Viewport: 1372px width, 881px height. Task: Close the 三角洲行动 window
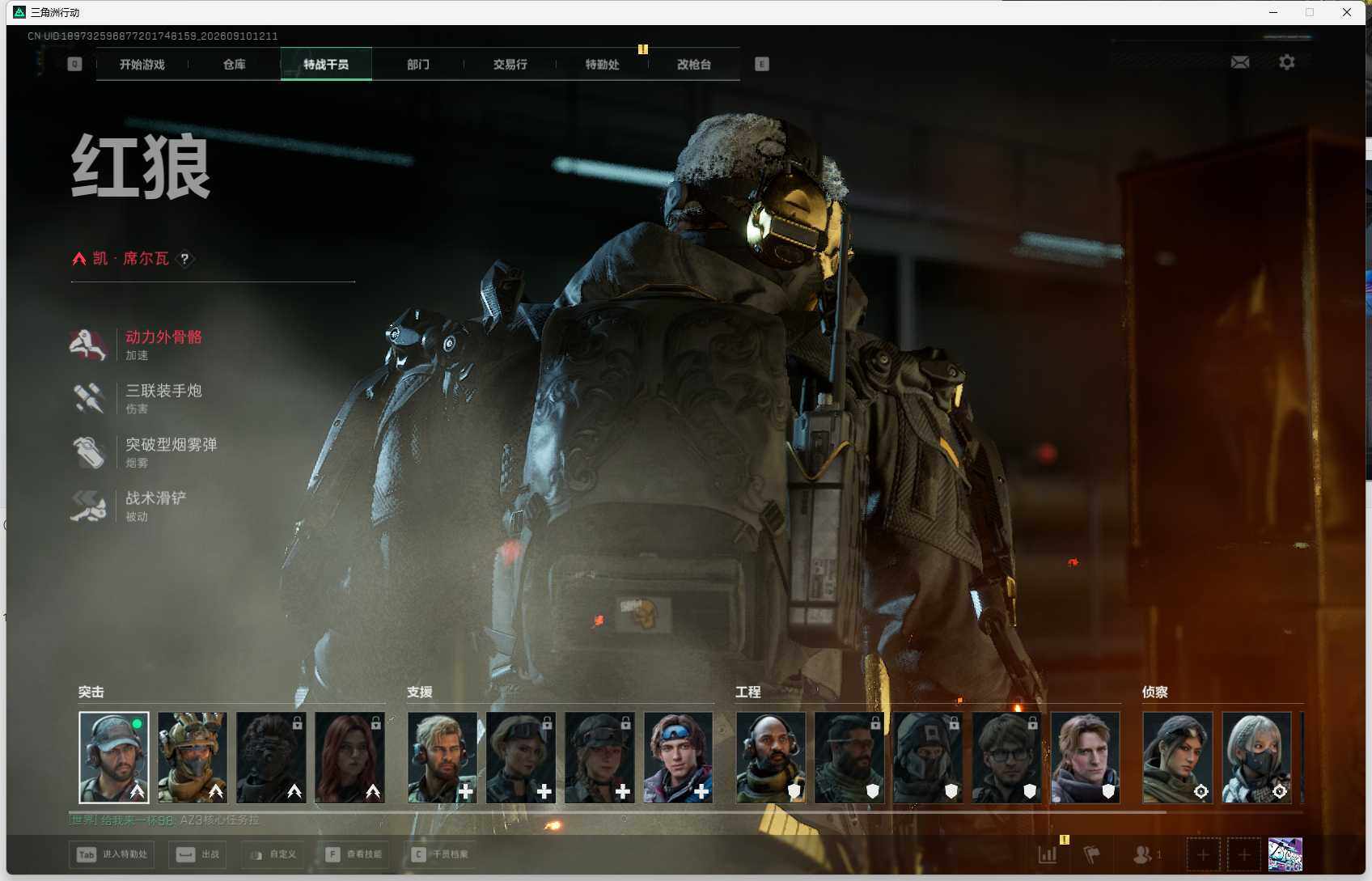(x=1347, y=12)
